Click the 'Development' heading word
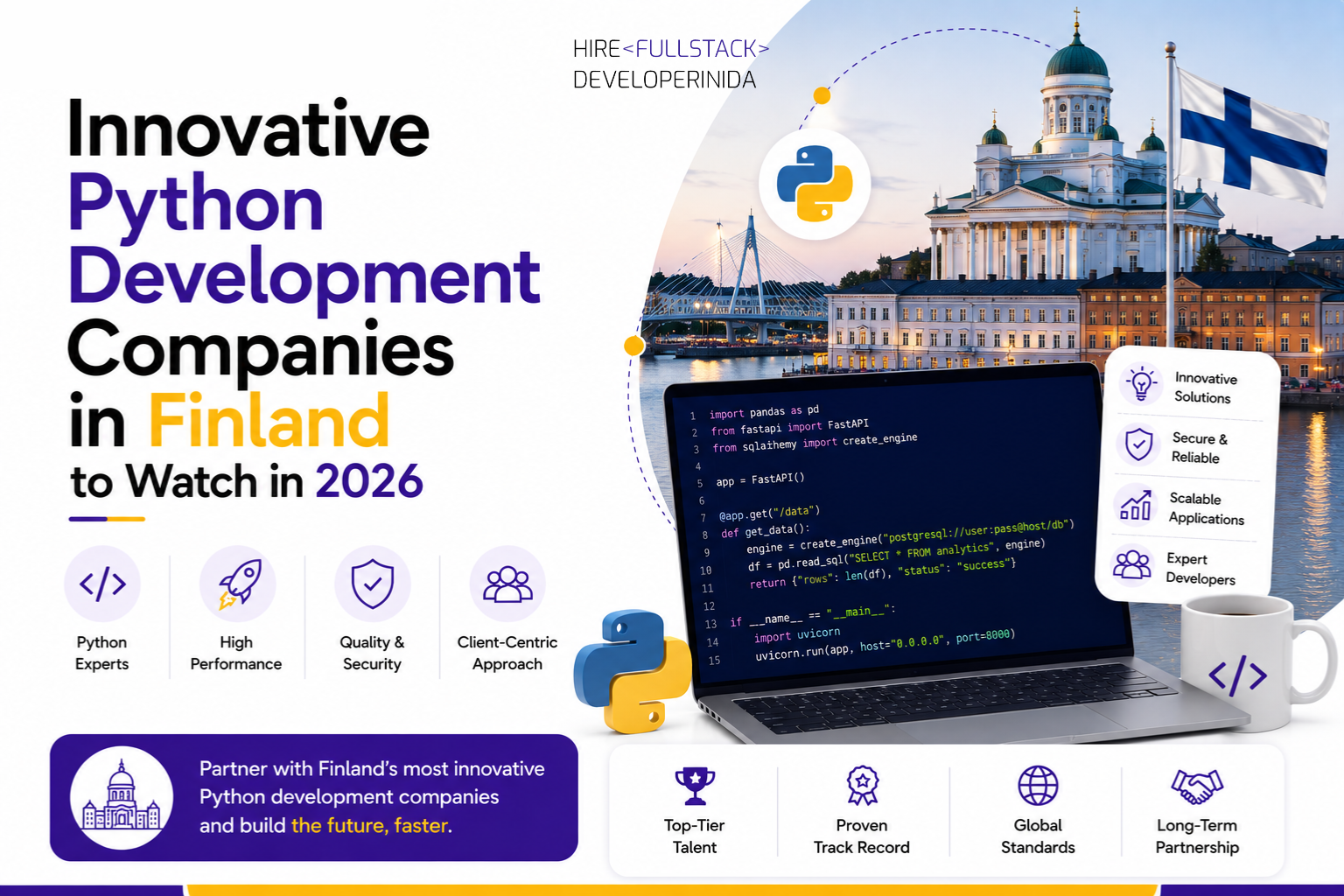The image size is (1344, 896). [x=304, y=278]
